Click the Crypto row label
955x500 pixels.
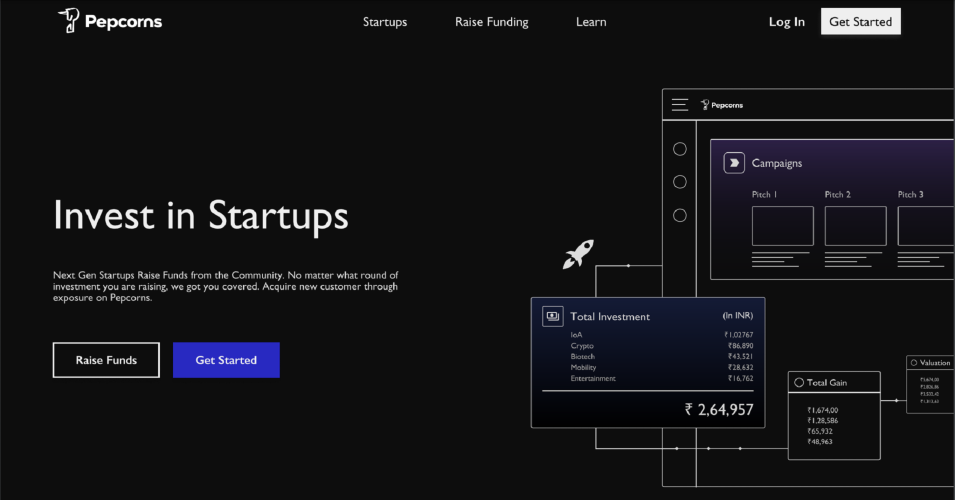[582, 345]
